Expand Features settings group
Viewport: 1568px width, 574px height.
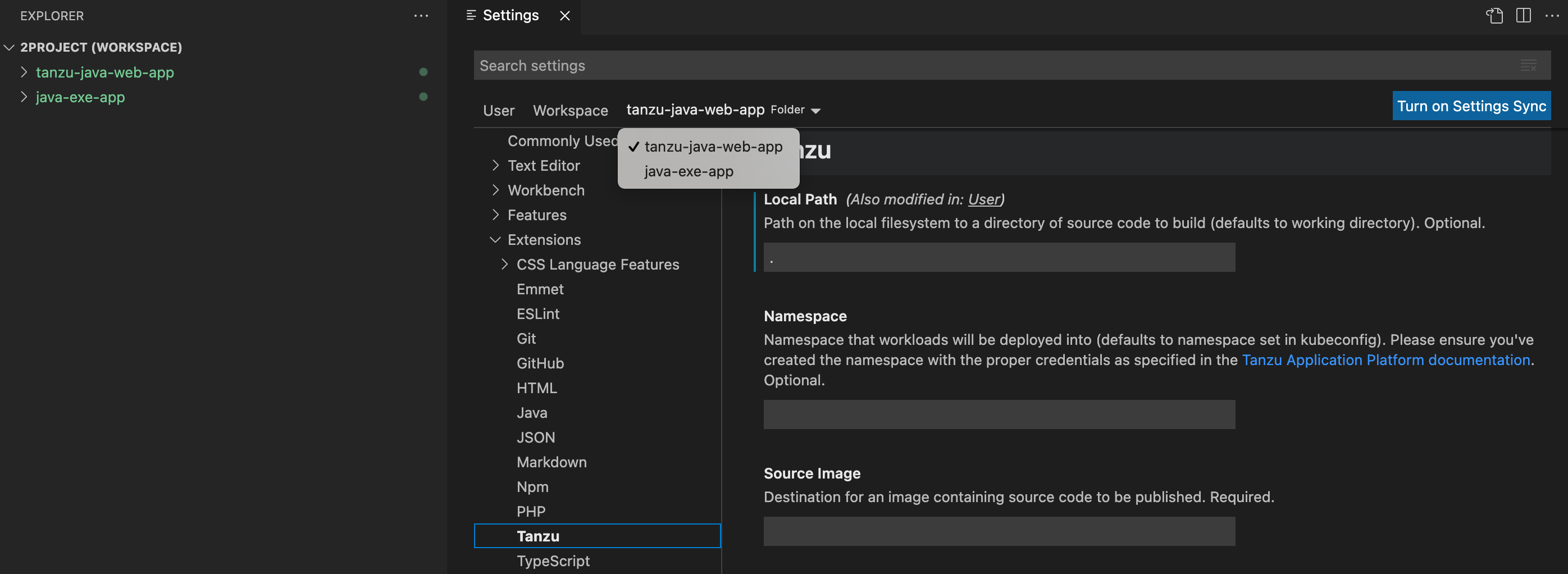click(495, 215)
